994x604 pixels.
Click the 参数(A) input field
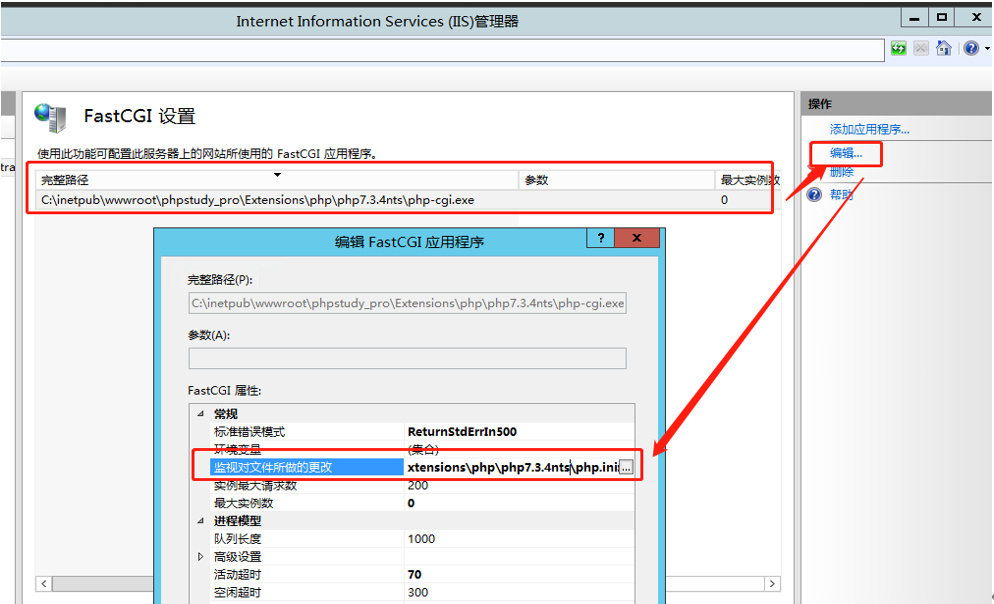coord(407,358)
